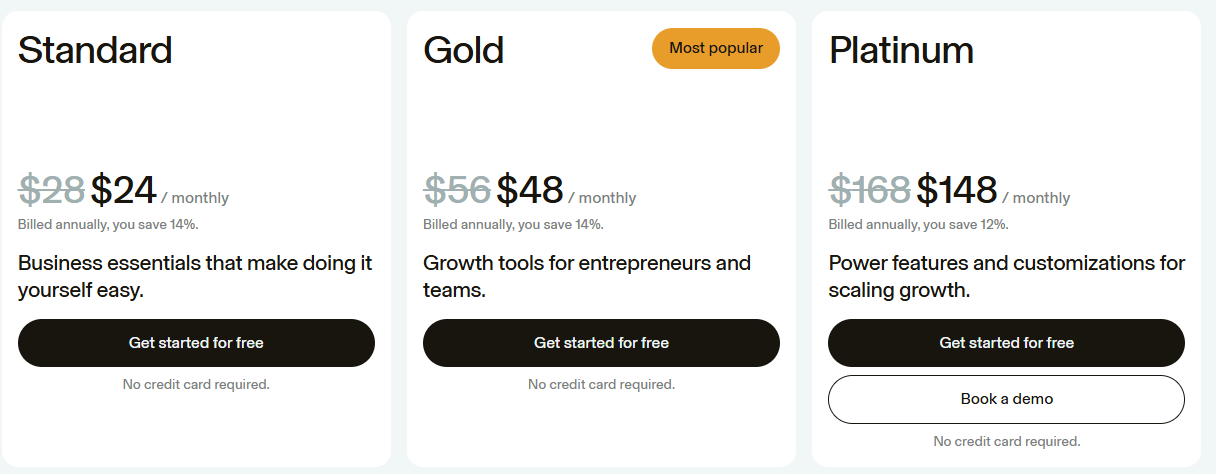
Task: Select the Gold plan title
Action: pos(463,50)
